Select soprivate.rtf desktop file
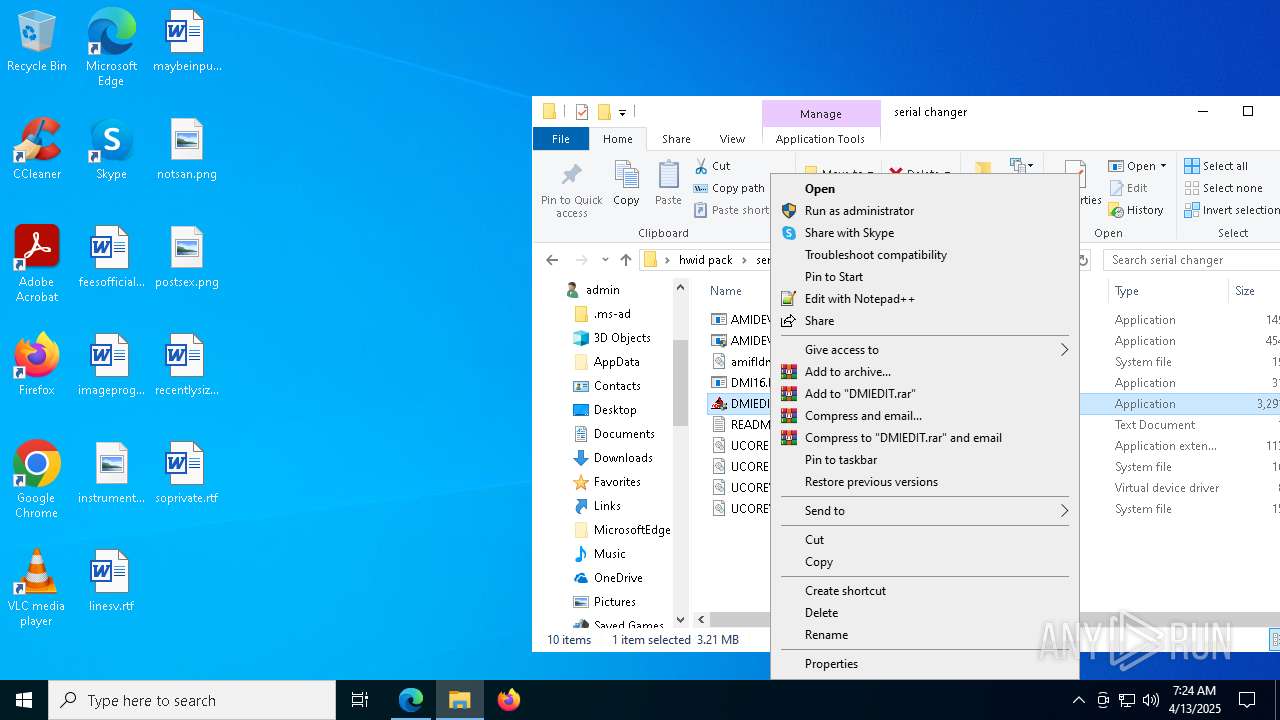 pos(187,473)
